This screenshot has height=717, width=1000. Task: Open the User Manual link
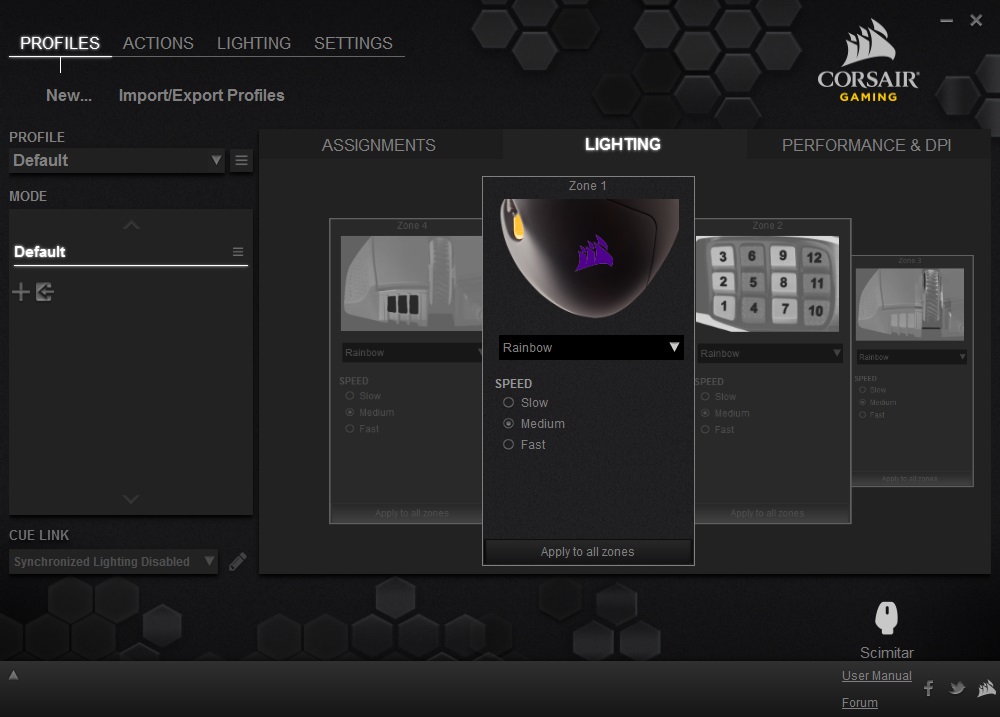(x=876, y=676)
